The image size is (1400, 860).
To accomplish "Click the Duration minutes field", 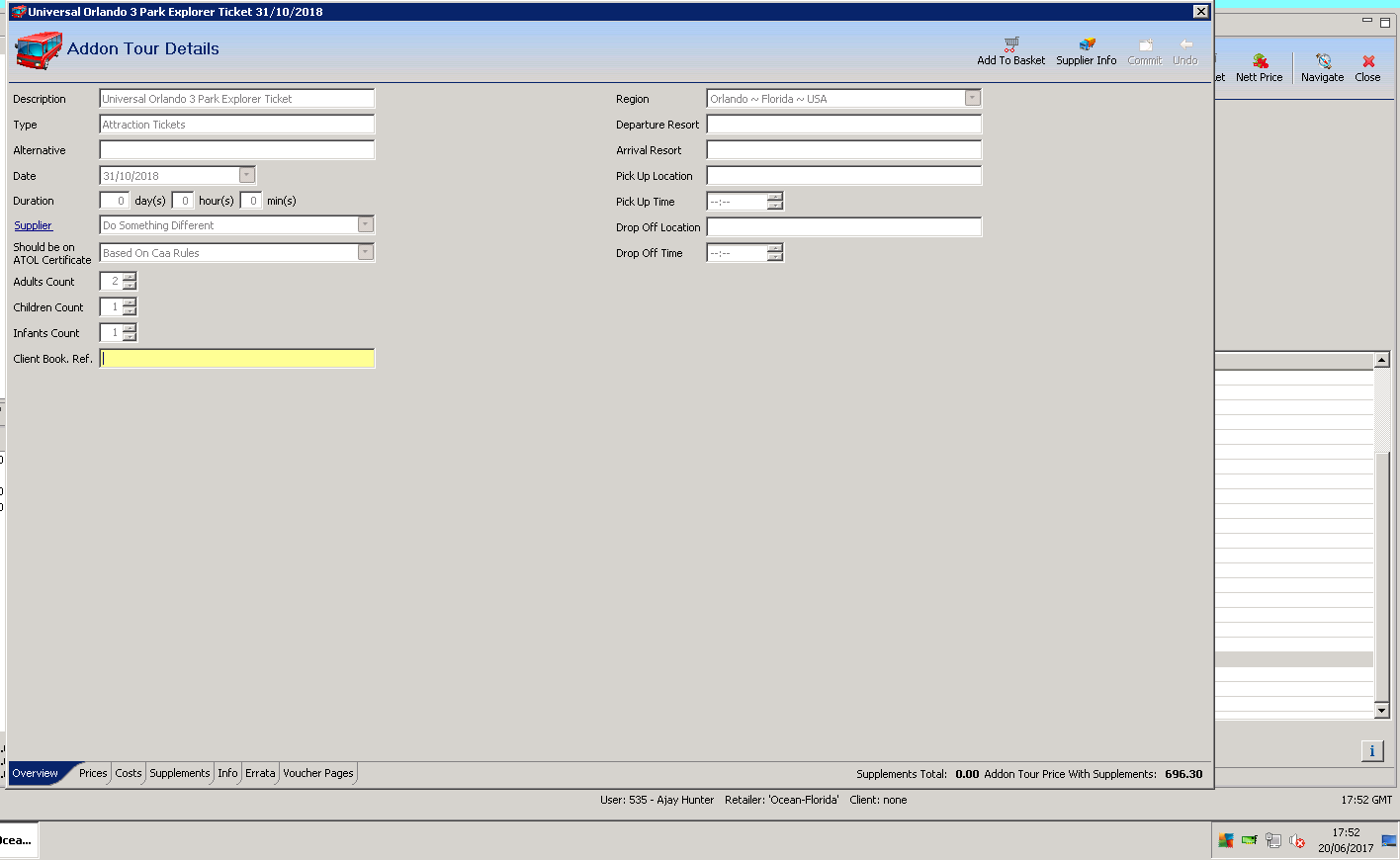I will [x=251, y=201].
